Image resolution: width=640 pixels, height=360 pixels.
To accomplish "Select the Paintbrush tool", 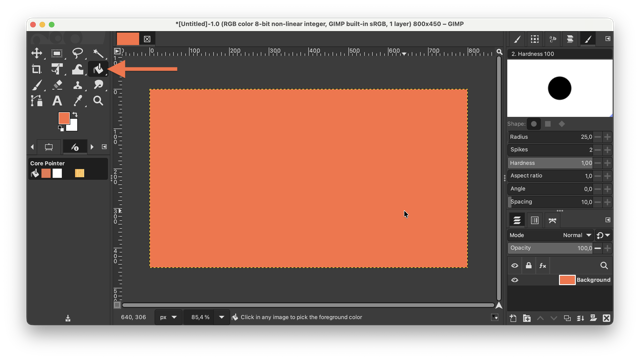I will click(x=37, y=85).
